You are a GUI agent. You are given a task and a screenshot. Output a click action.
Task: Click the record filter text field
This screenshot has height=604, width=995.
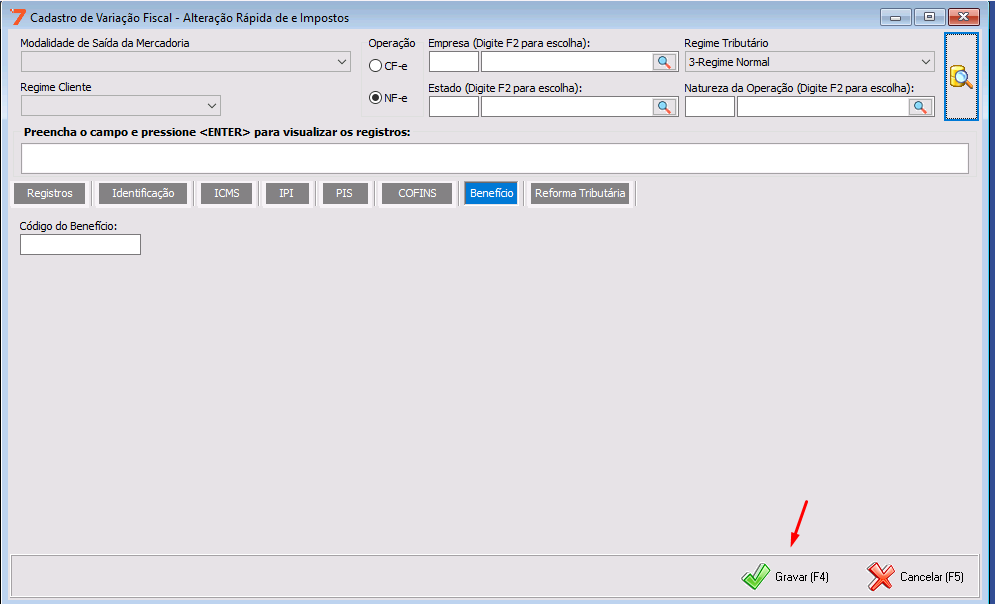tap(494, 158)
